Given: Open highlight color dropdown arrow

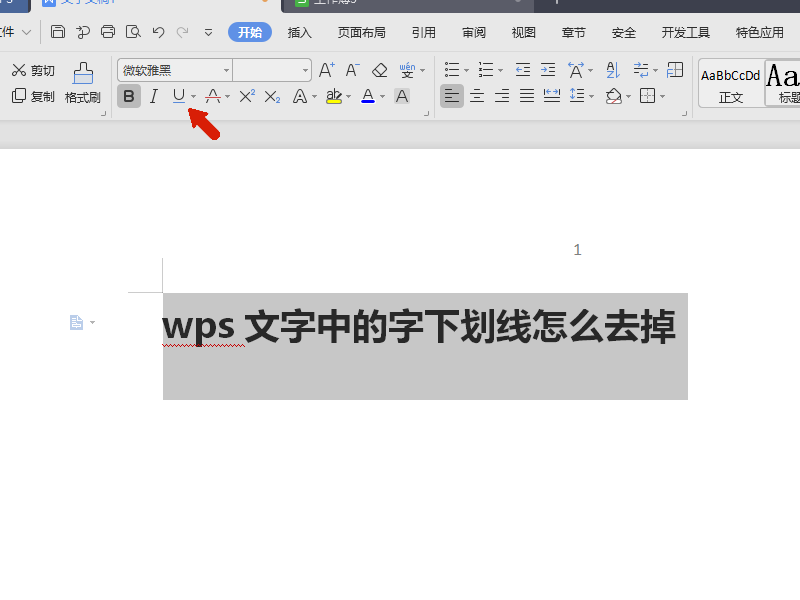Looking at the screenshot, I should (x=348, y=96).
